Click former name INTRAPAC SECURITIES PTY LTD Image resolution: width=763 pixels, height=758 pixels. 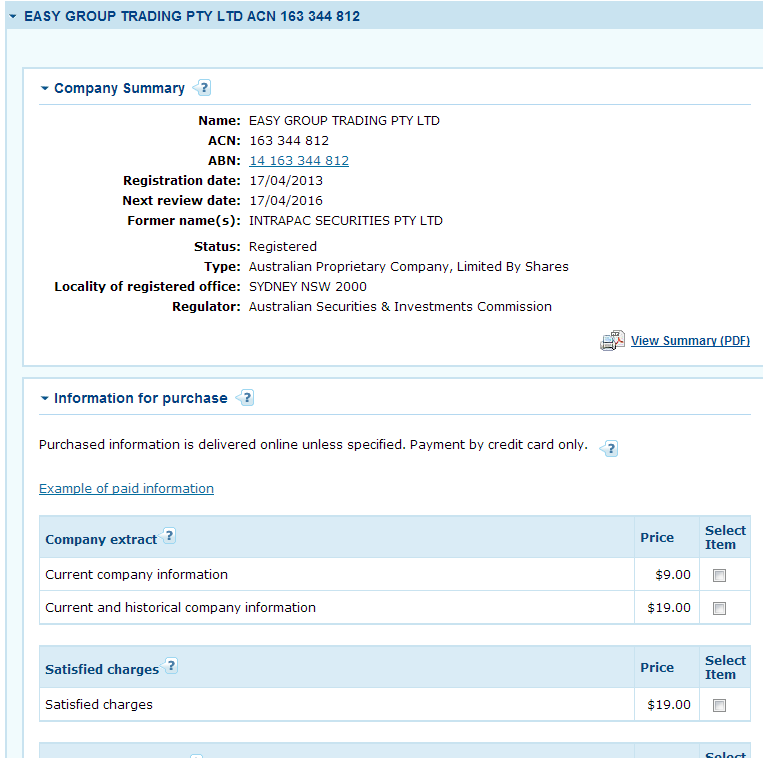[345, 221]
